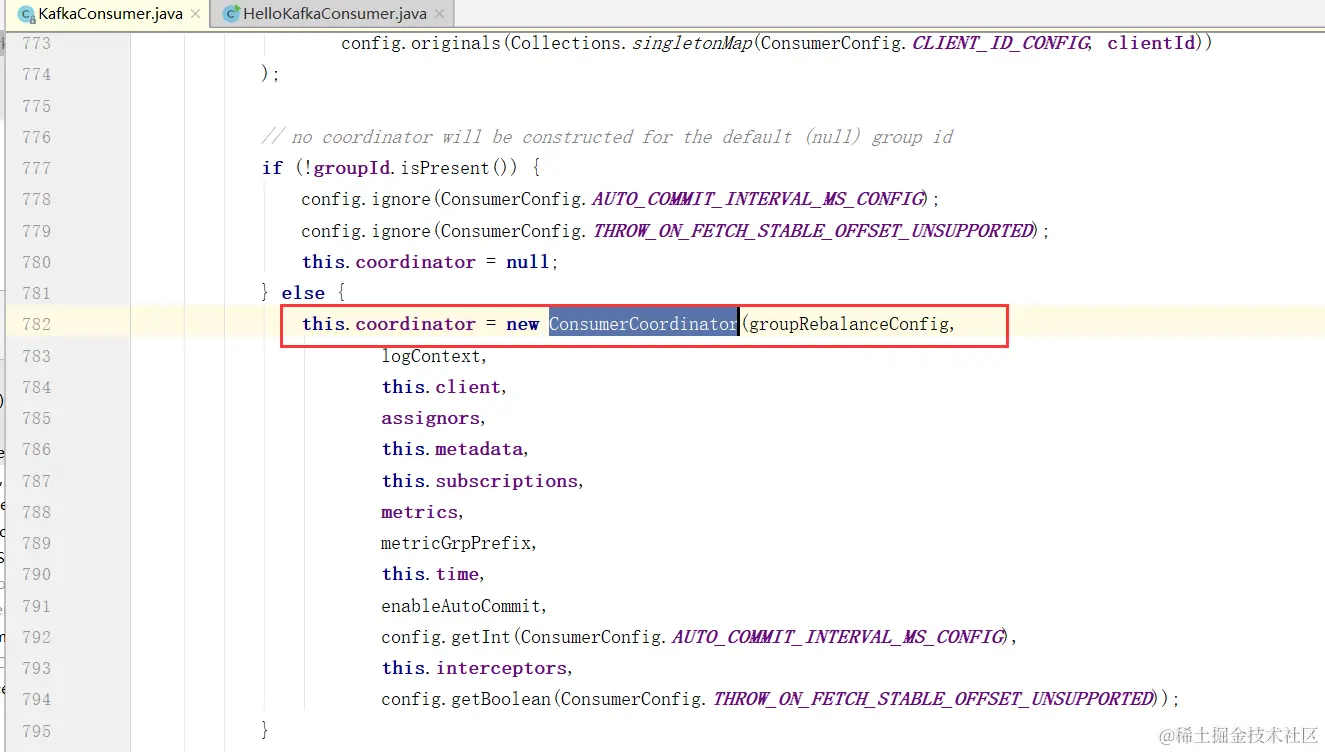Close the KafkaConsumer.java tab
This screenshot has width=1325, height=752.
(194, 14)
